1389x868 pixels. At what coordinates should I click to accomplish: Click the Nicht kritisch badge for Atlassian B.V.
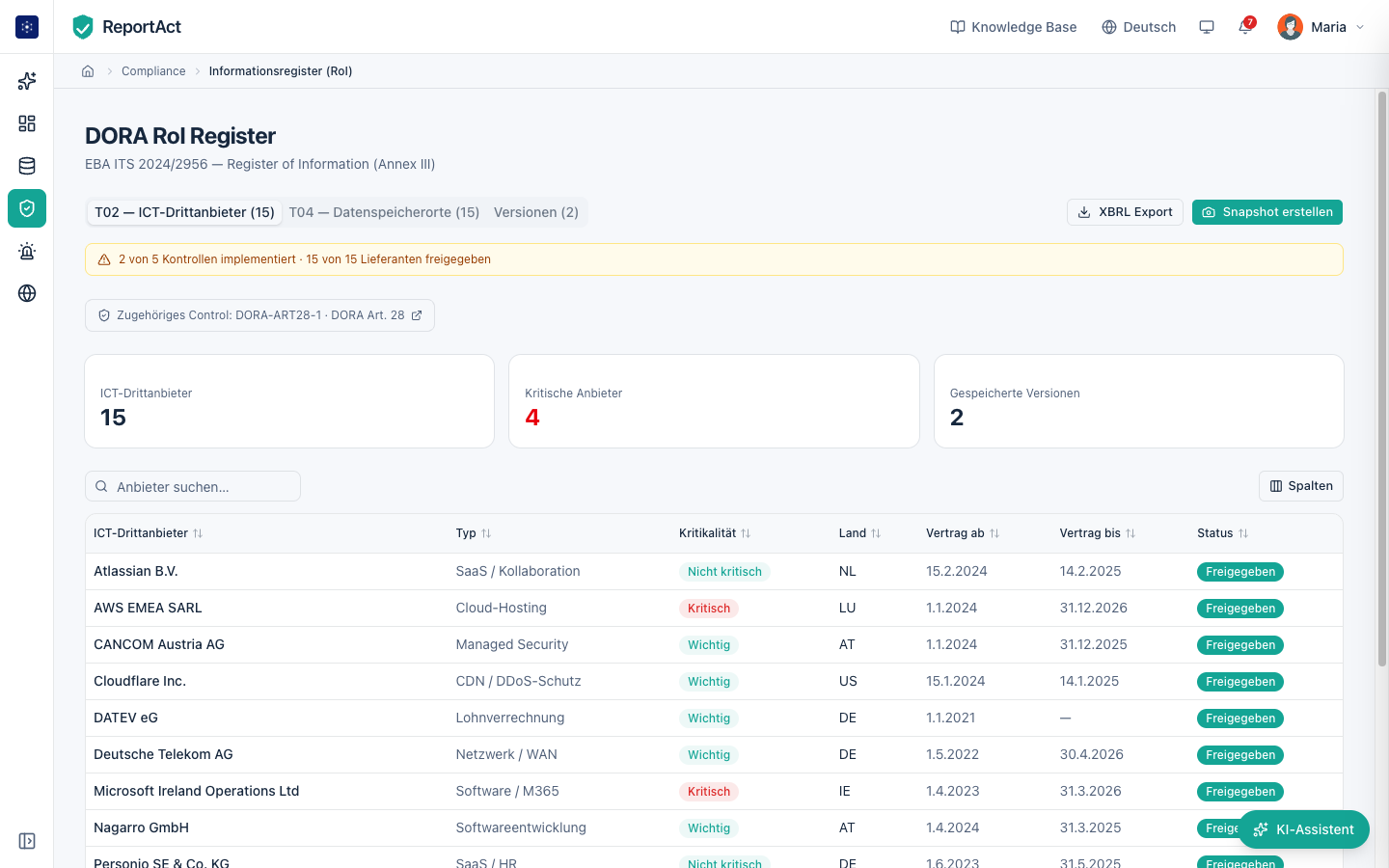point(724,572)
